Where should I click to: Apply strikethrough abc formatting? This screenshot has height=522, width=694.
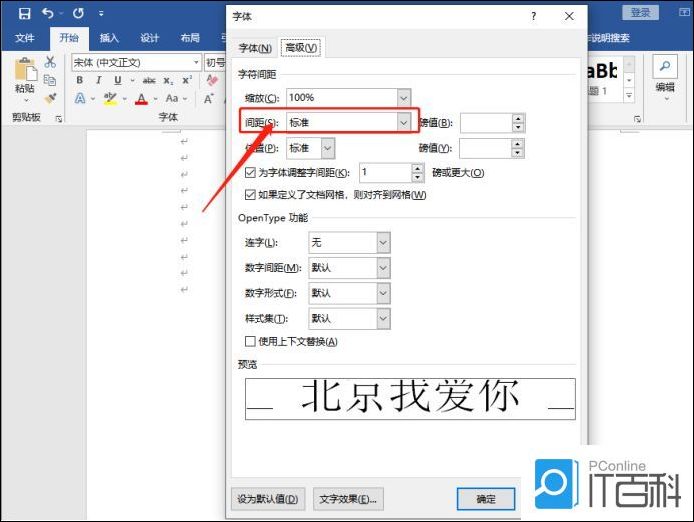[149, 81]
